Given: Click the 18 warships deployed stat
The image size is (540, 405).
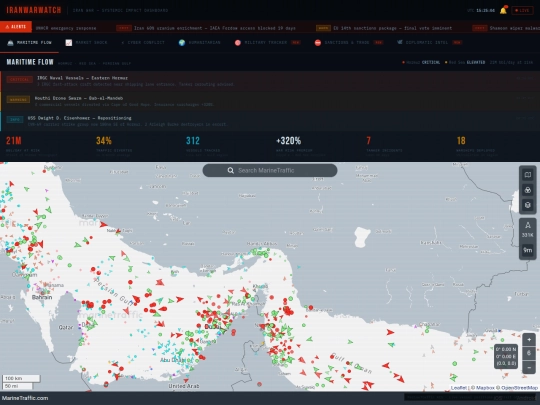Looking at the screenshot, I should click(x=461, y=141).
